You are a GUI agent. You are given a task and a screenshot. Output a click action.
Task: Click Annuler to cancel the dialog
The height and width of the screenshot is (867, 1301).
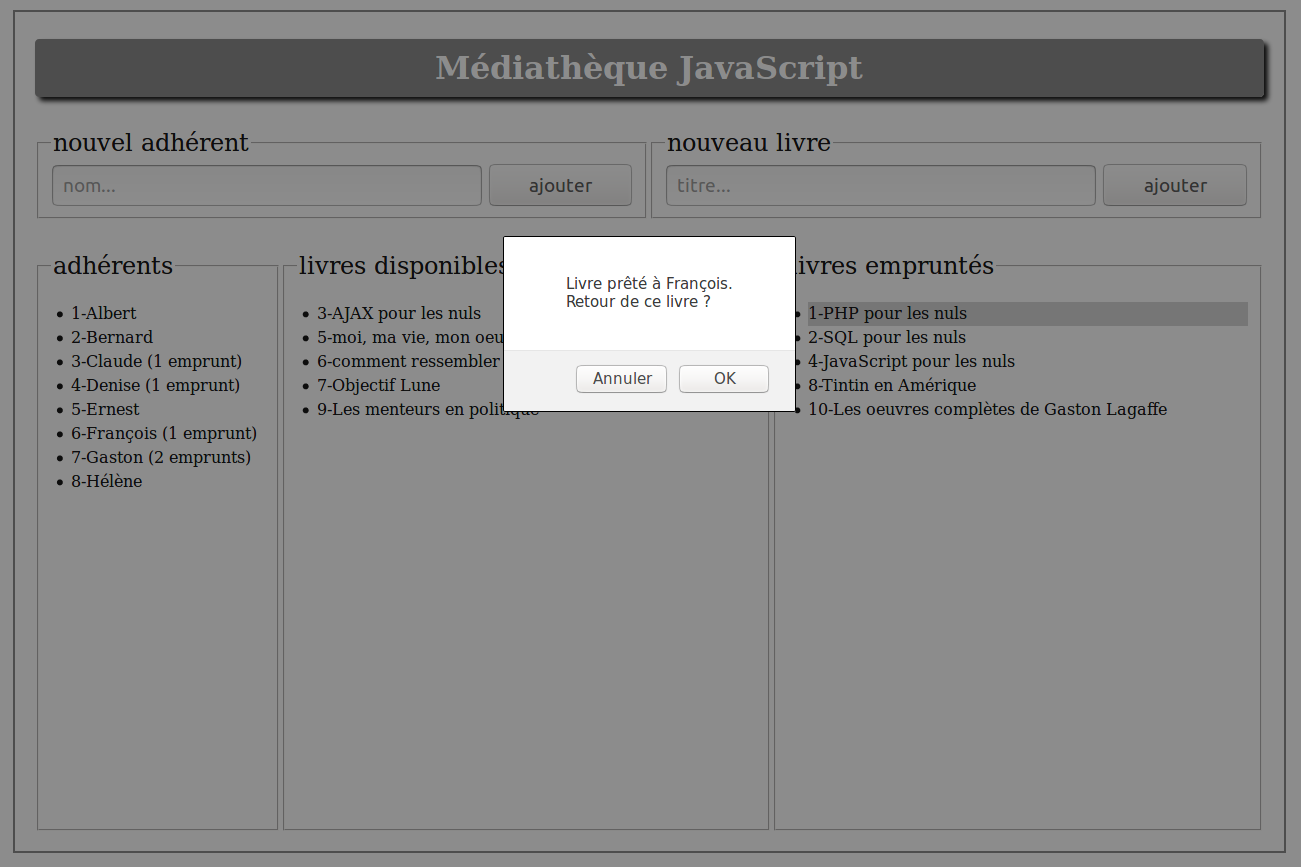[x=621, y=379]
